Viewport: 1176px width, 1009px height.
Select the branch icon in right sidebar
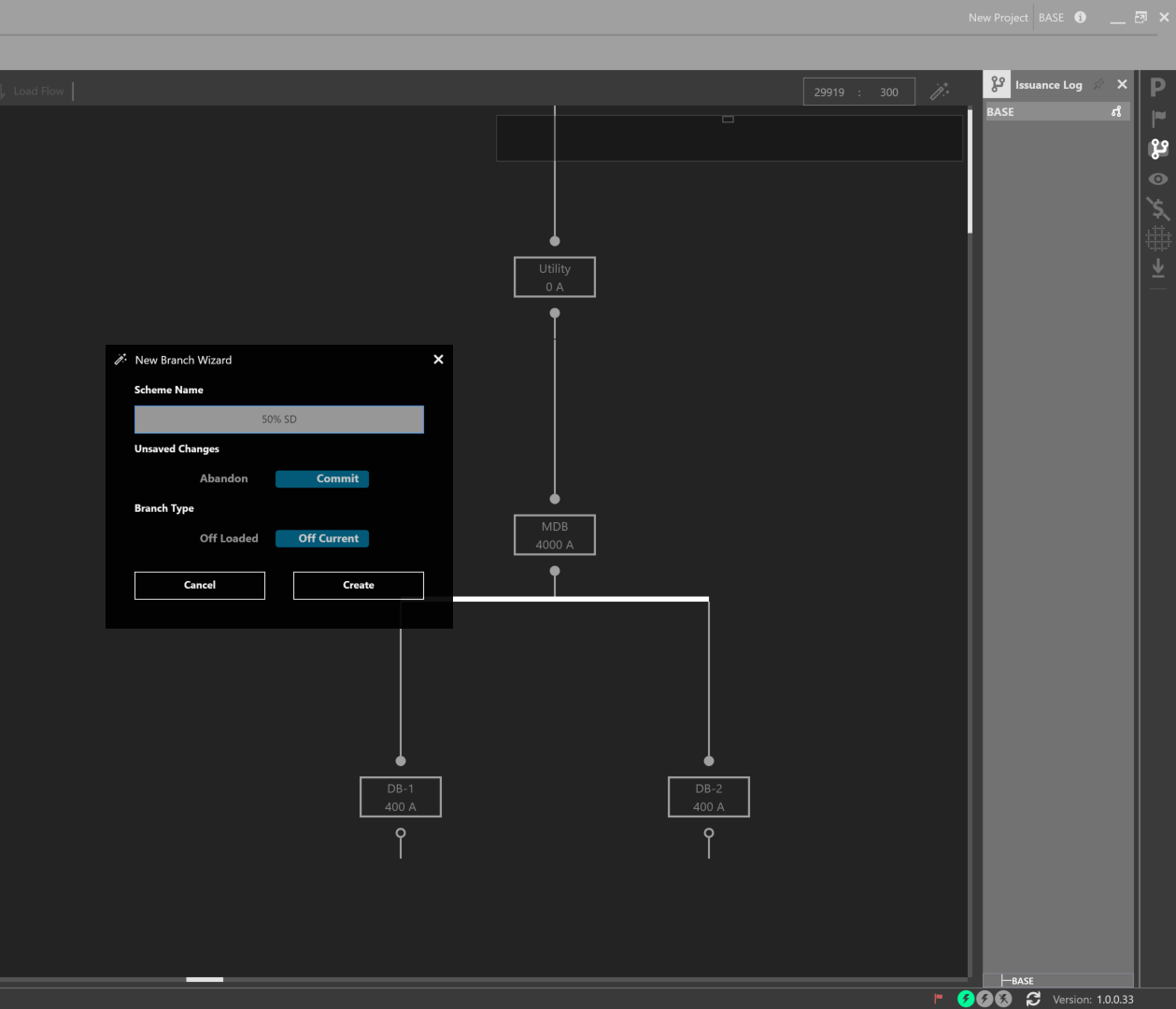pyautogui.click(x=1159, y=149)
